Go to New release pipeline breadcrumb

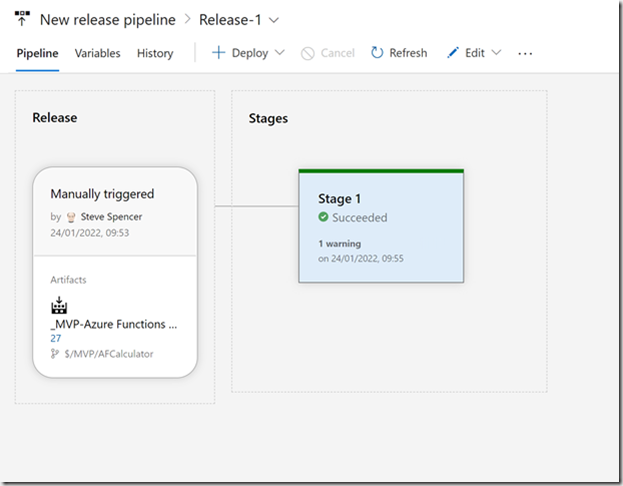108,19
